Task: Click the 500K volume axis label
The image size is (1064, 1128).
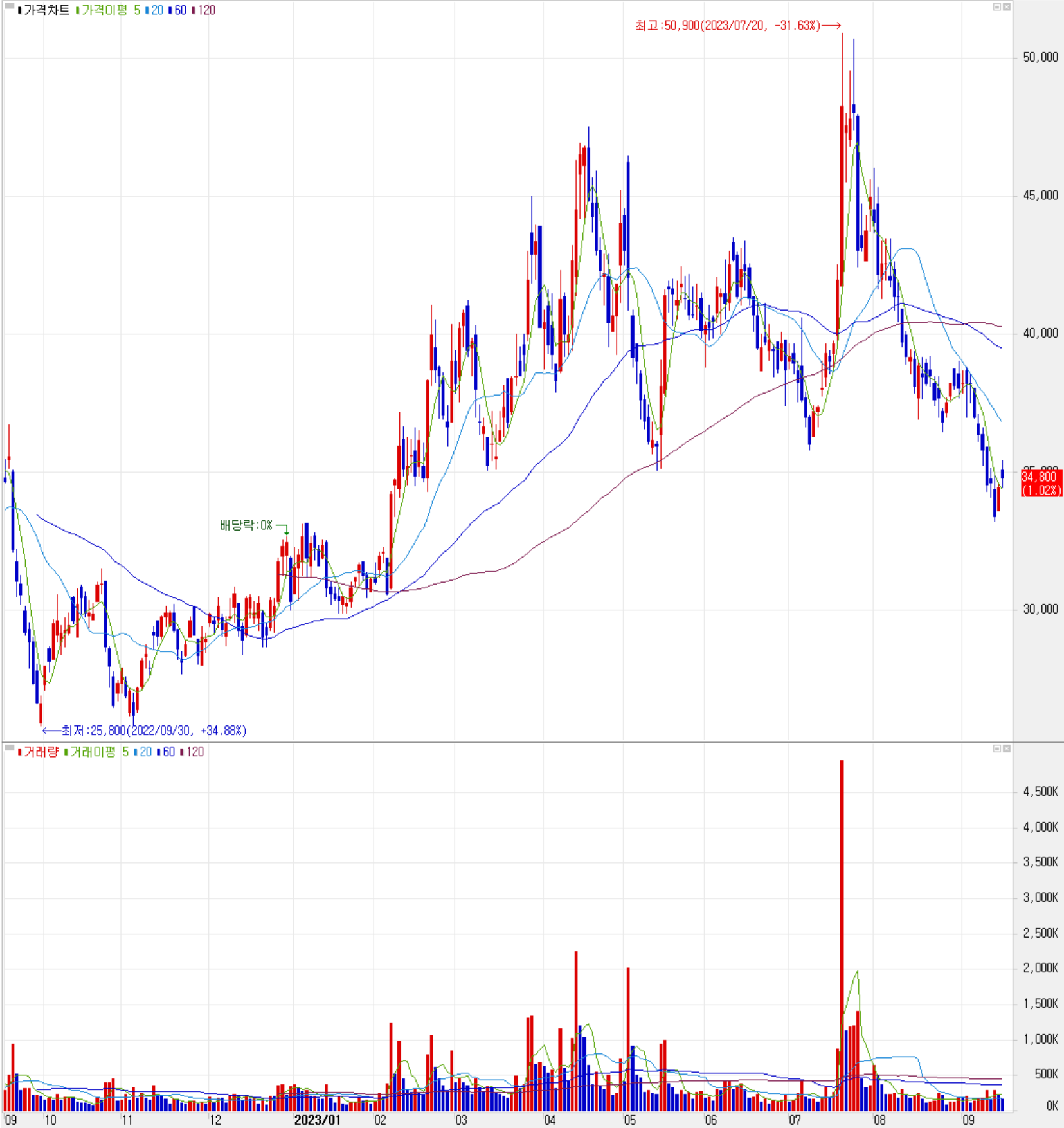Action: (1046, 1074)
